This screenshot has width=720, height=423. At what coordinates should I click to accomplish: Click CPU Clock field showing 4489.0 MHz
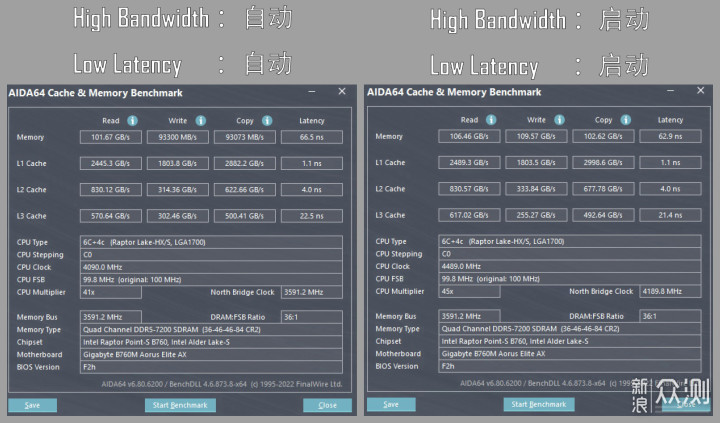tap(570, 266)
